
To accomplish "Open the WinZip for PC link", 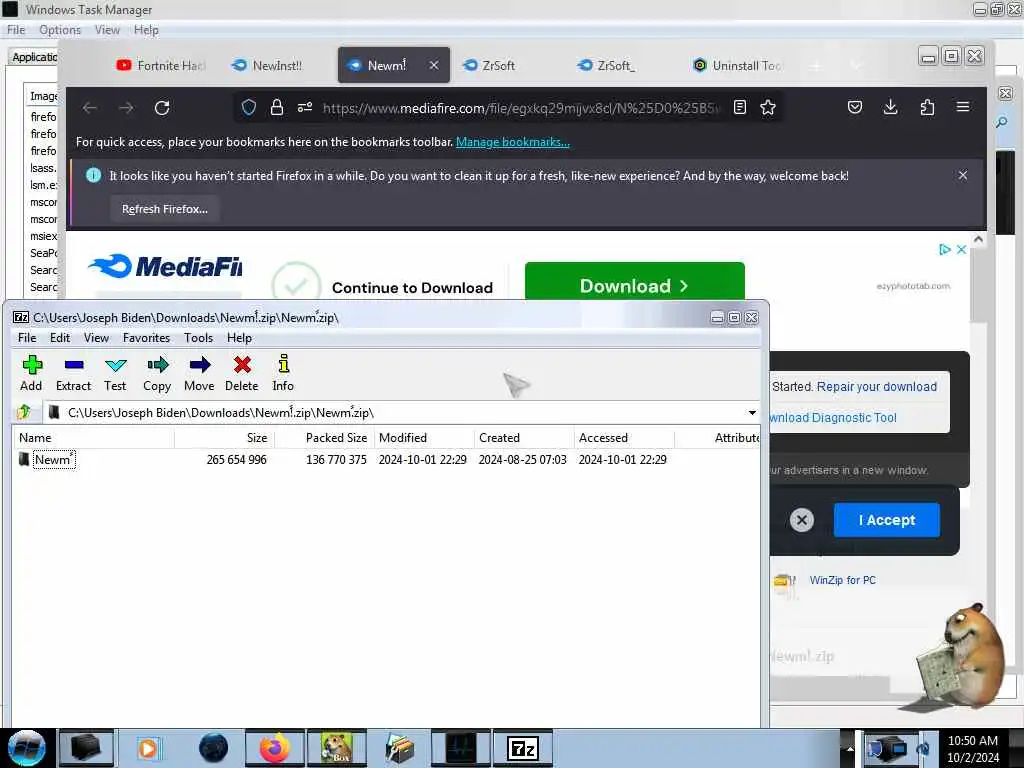I will pos(842,580).
